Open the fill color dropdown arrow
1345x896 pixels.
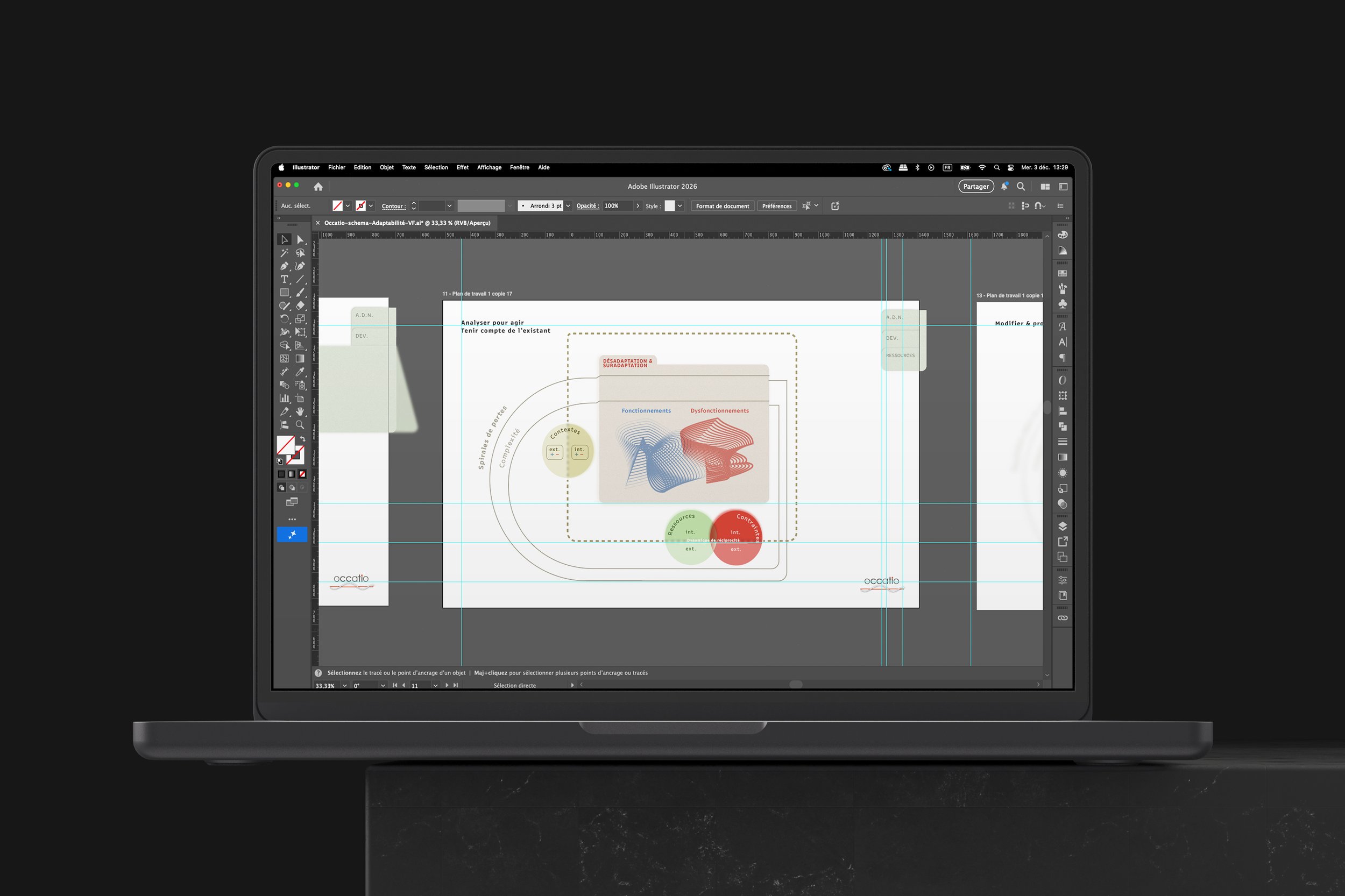348,205
